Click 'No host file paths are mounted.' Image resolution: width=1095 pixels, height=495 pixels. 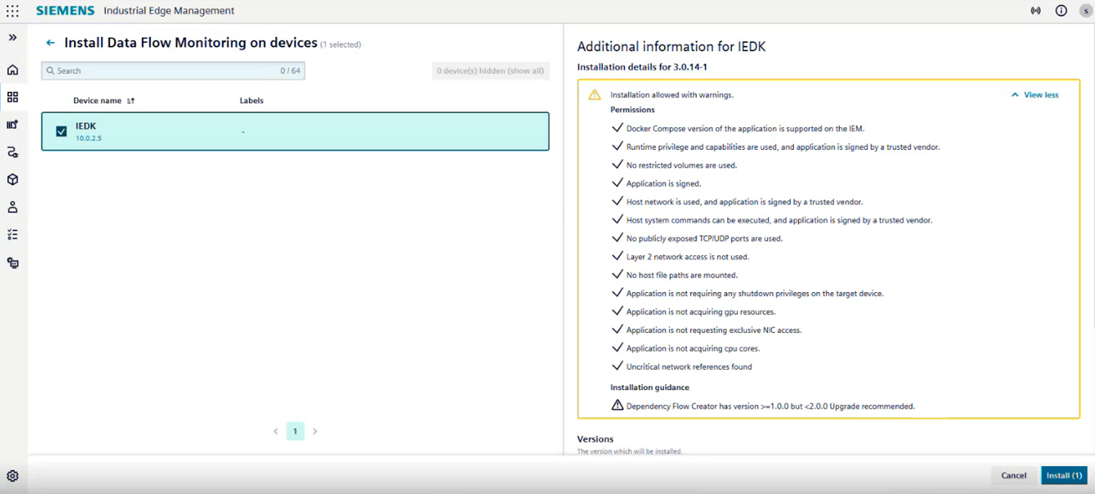click(x=682, y=275)
